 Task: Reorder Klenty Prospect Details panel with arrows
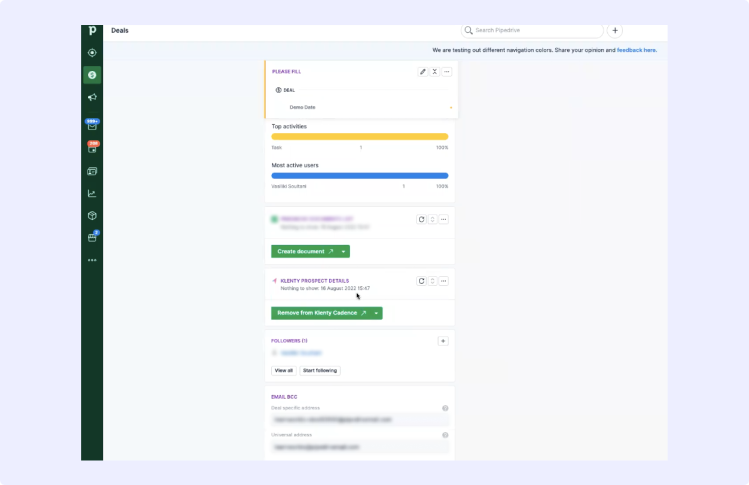click(432, 281)
